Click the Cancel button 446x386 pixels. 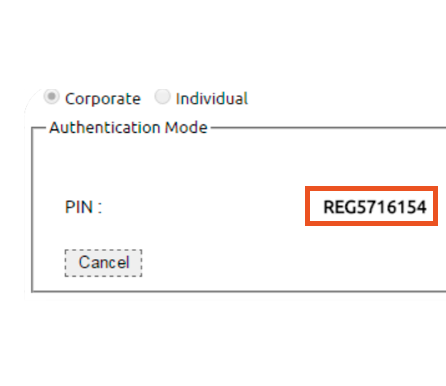click(x=103, y=263)
